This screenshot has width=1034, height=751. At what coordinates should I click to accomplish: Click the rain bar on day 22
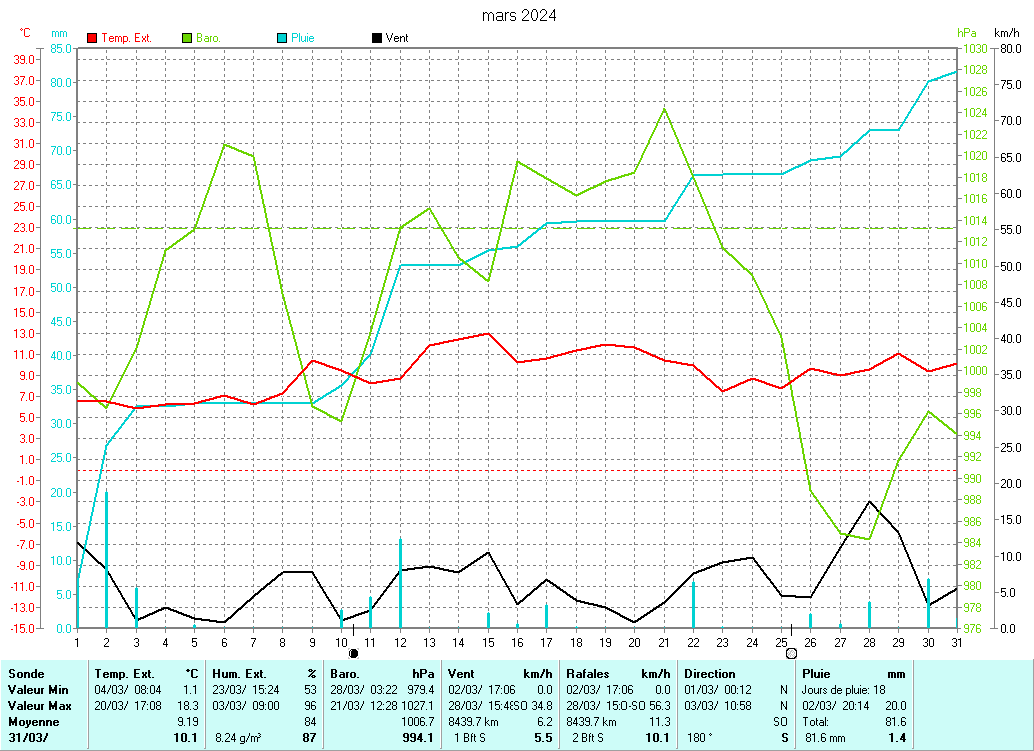coord(693,604)
